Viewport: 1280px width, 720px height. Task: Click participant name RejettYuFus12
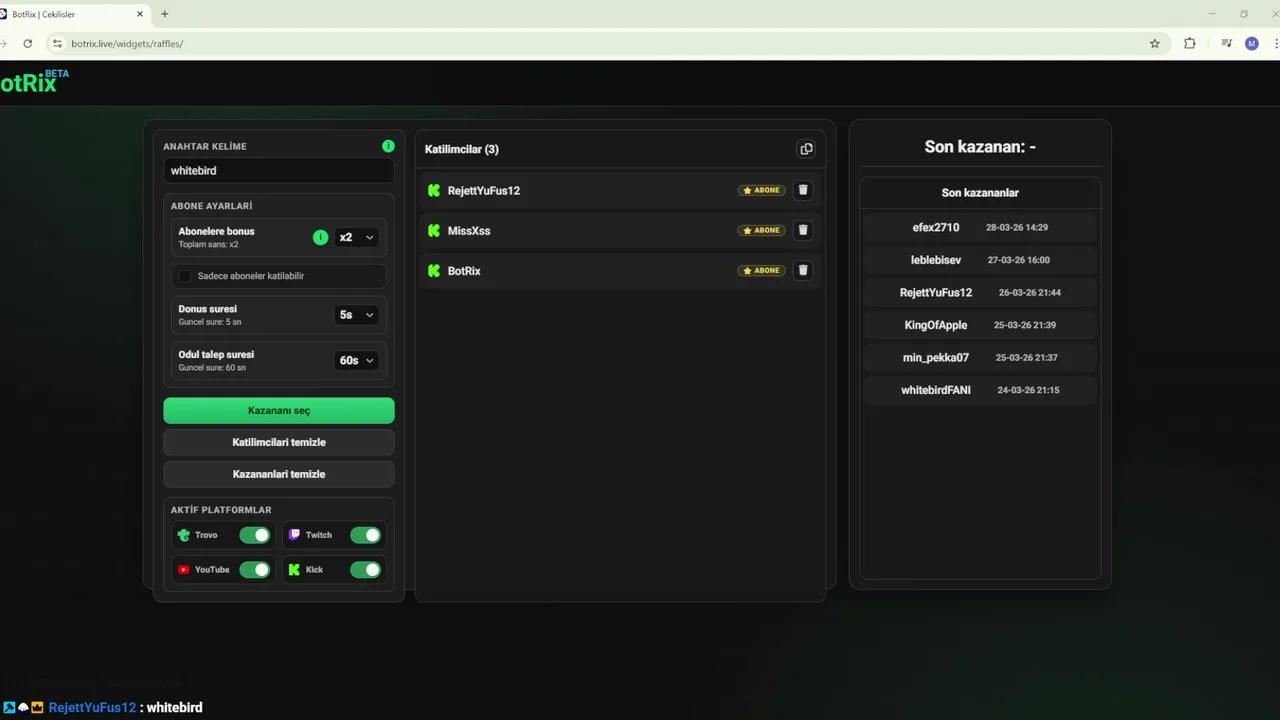tap(484, 190)
